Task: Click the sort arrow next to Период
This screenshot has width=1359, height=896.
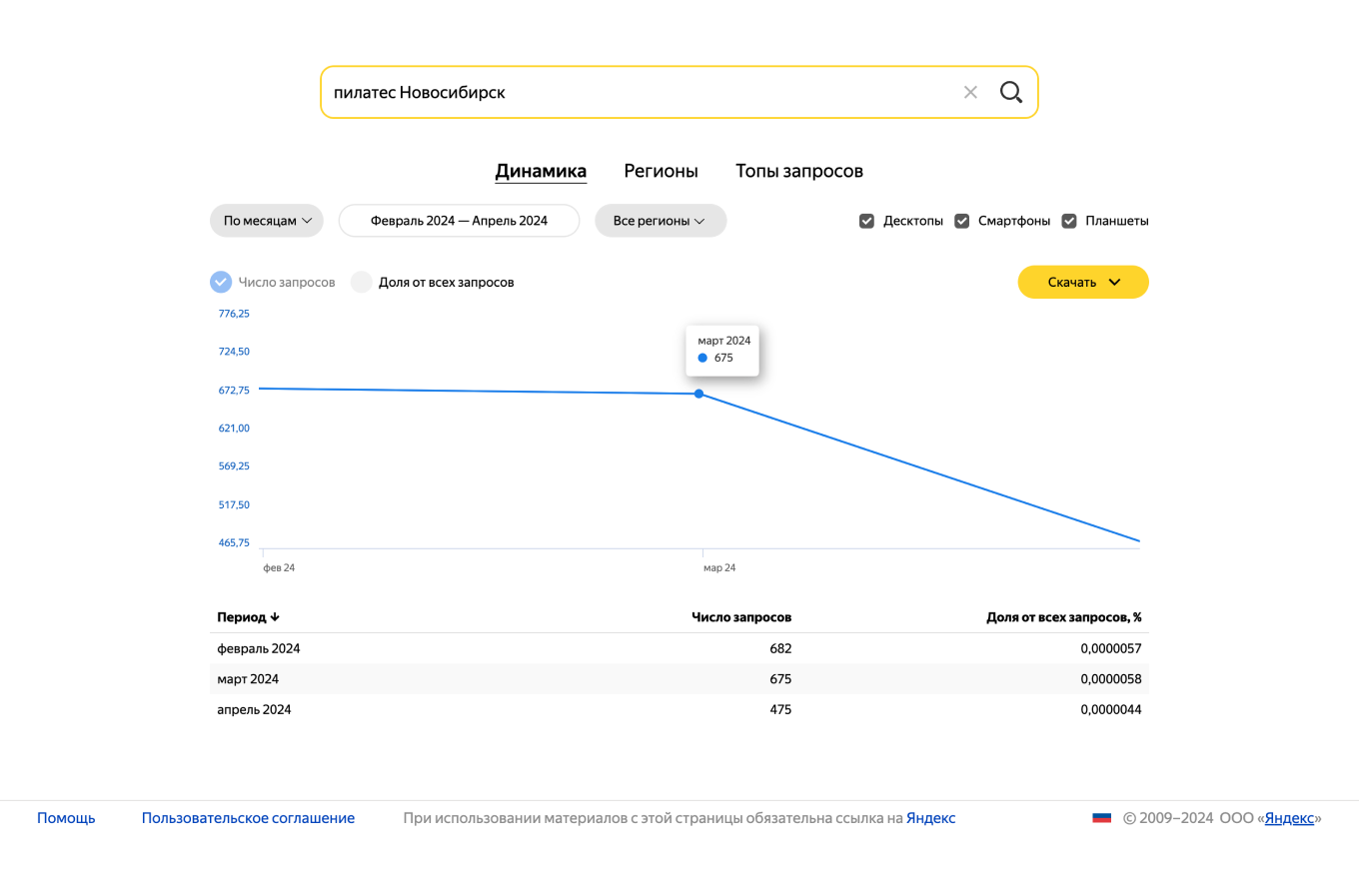Action: (x=275, y=617)
